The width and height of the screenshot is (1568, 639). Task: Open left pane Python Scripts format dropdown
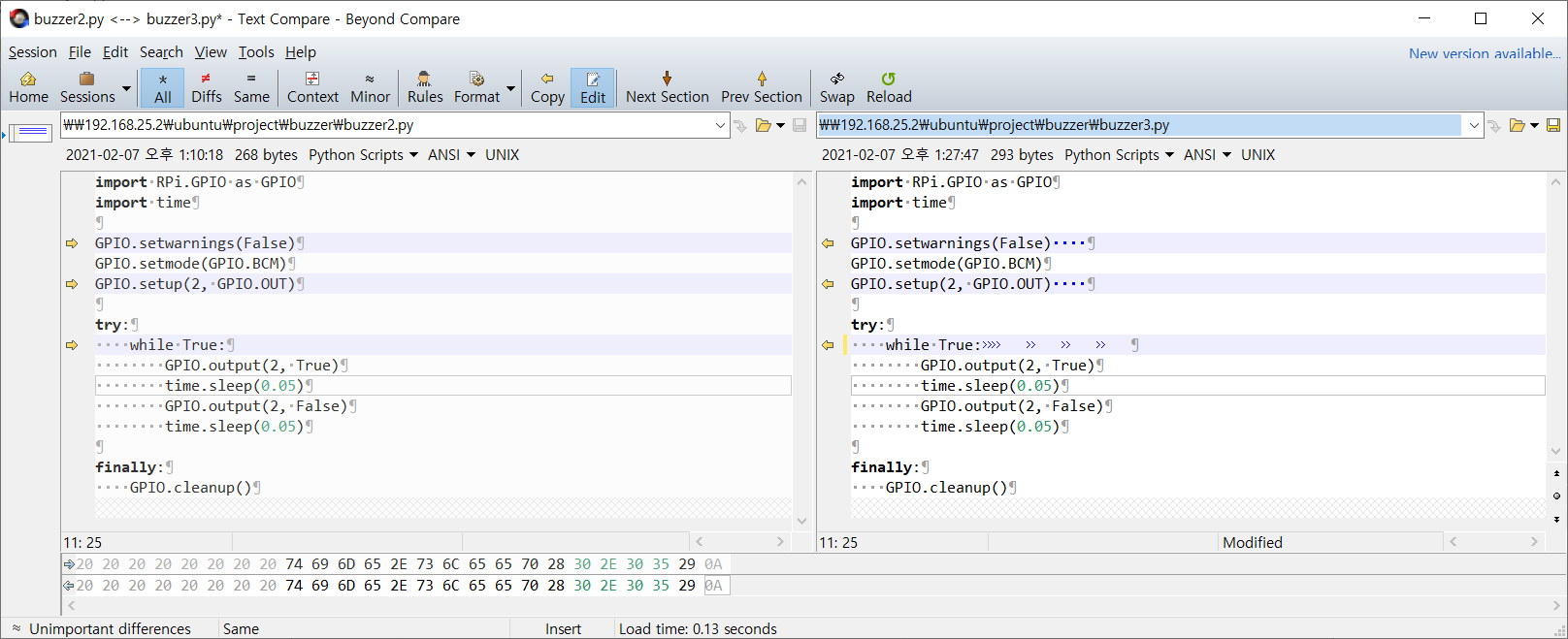363,155
